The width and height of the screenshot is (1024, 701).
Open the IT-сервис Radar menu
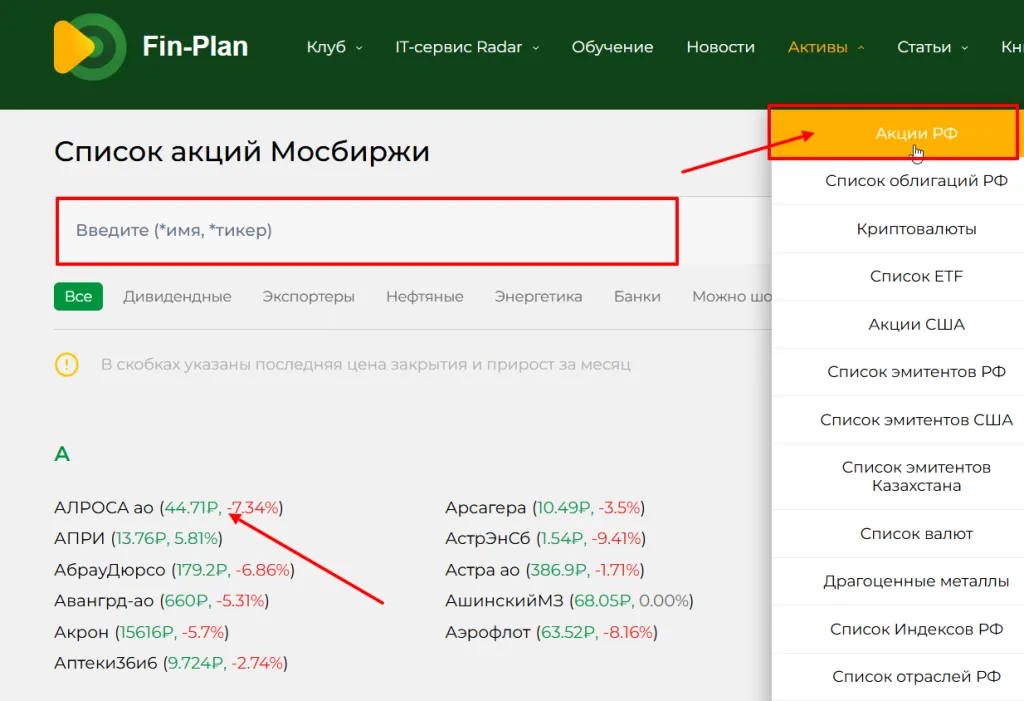(458, 47)
